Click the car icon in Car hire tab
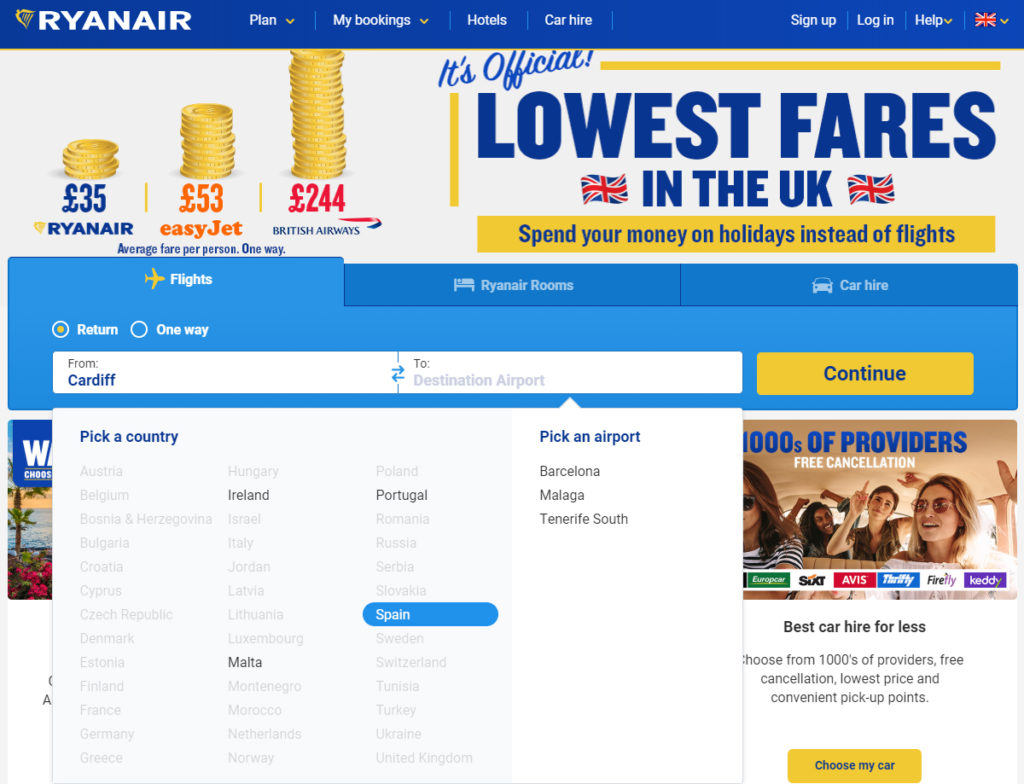The height and width of the screenshot is (784, 1024). click(822, 286)
